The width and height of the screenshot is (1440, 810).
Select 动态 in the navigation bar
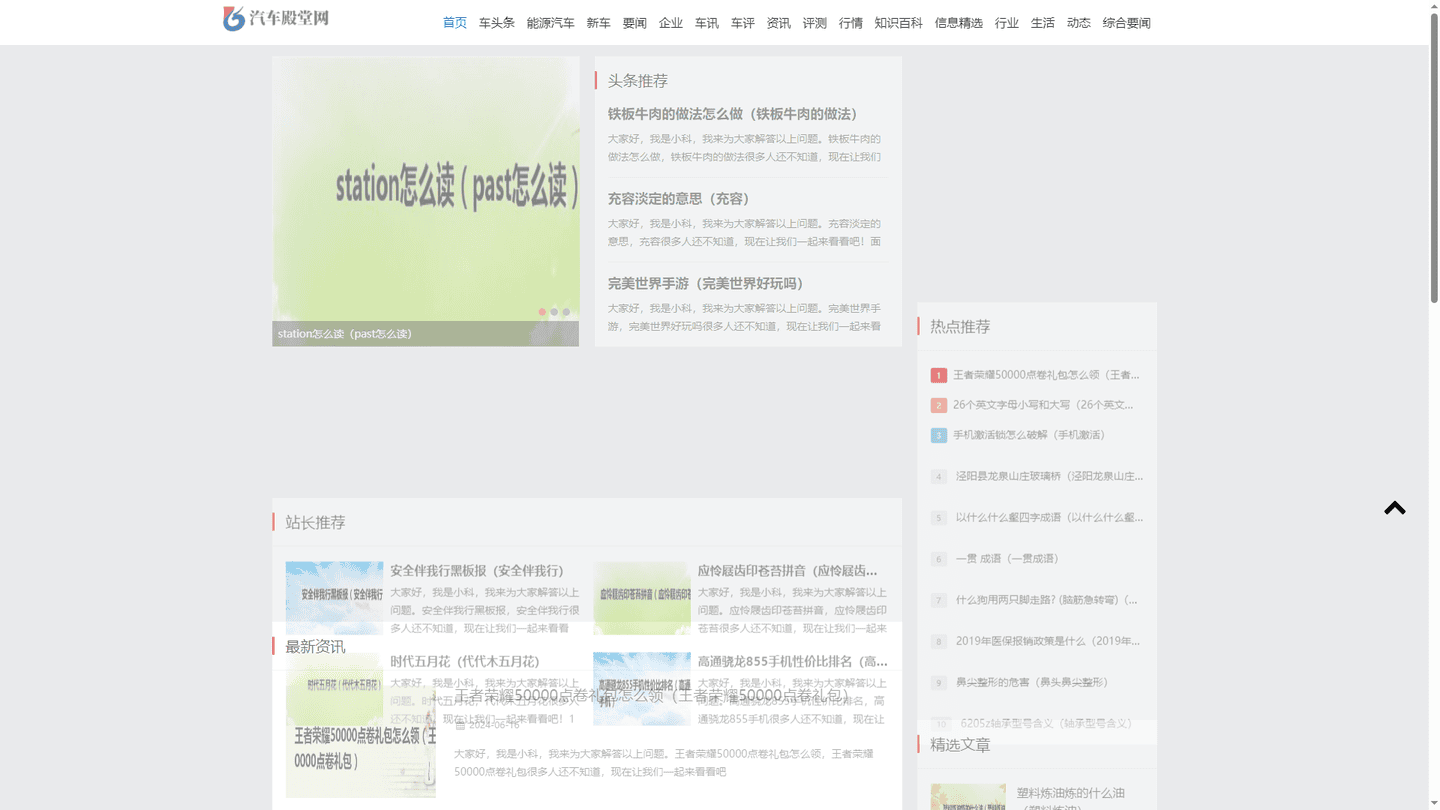click(1079, 23)
